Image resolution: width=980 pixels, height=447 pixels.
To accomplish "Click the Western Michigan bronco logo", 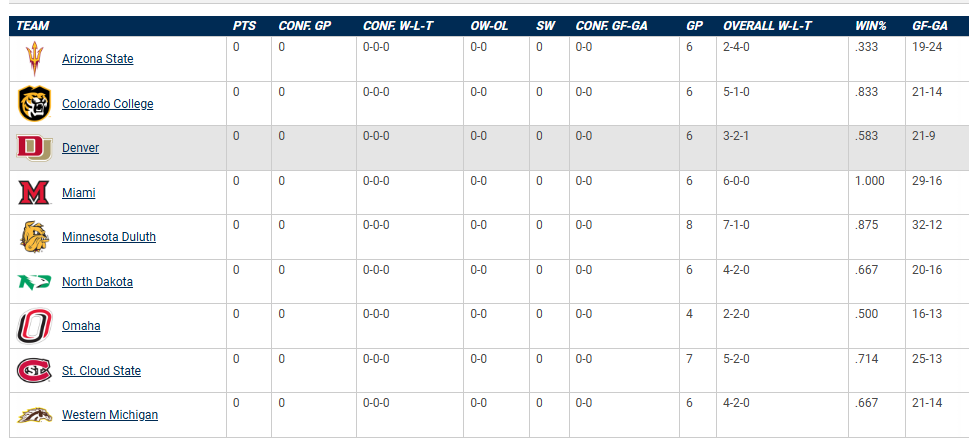I will pyautogui.click(x=35, y=415).
